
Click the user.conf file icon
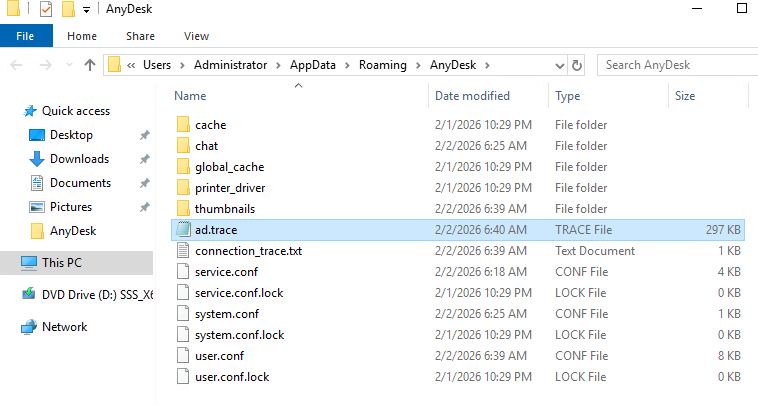pyautogui.click(x=182, y=356)
